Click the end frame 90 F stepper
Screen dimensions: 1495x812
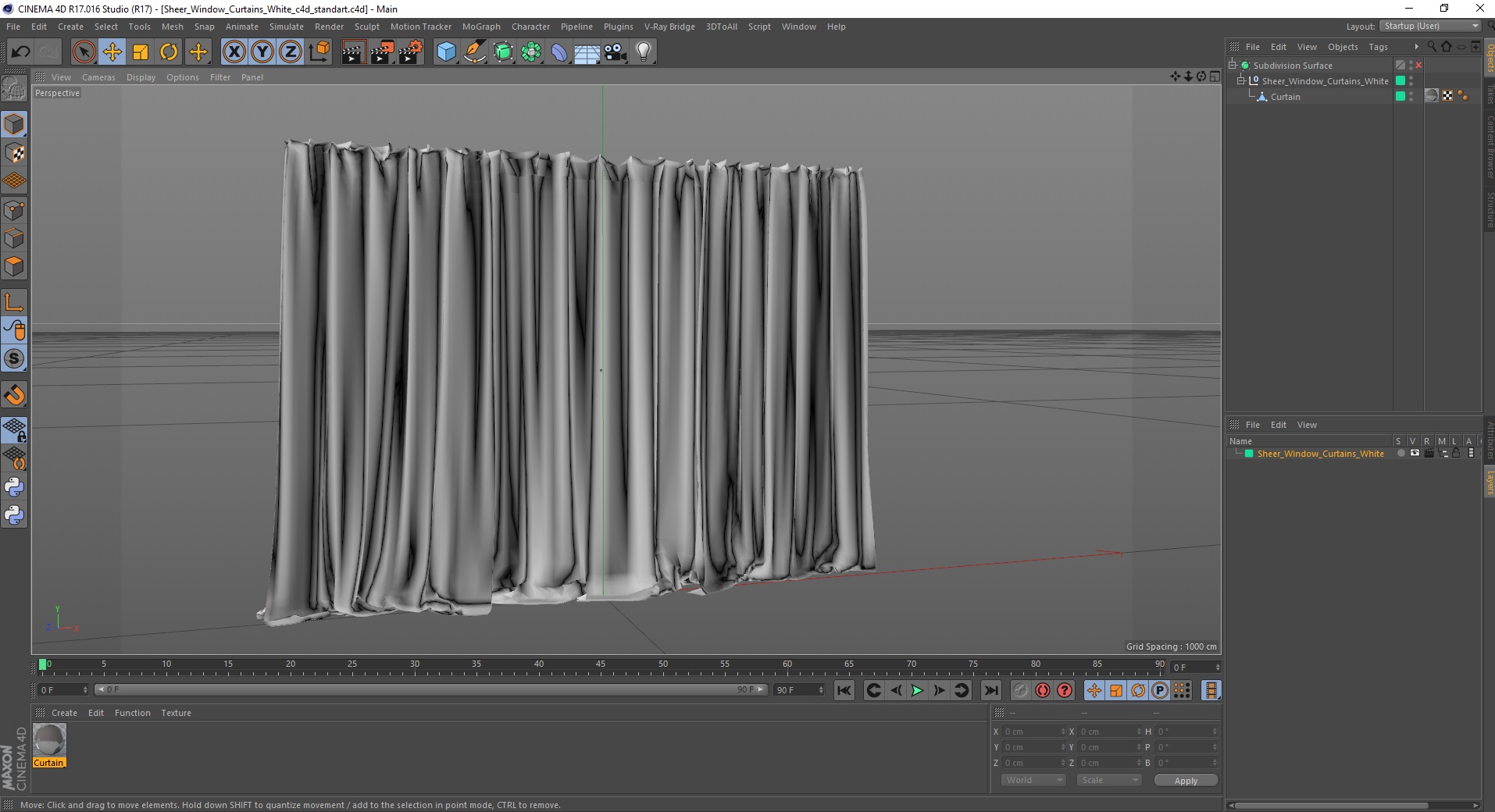(x=821, y=690)
